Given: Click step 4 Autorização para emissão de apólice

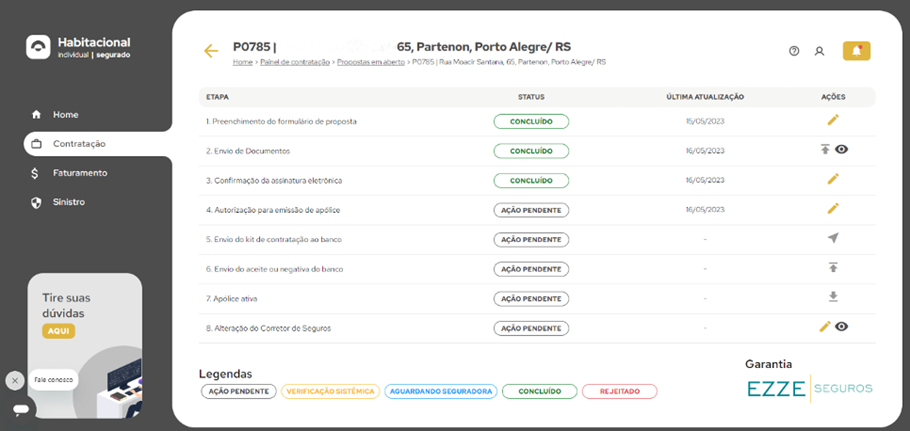Looking at the screenshot, I should coord(273,210).
